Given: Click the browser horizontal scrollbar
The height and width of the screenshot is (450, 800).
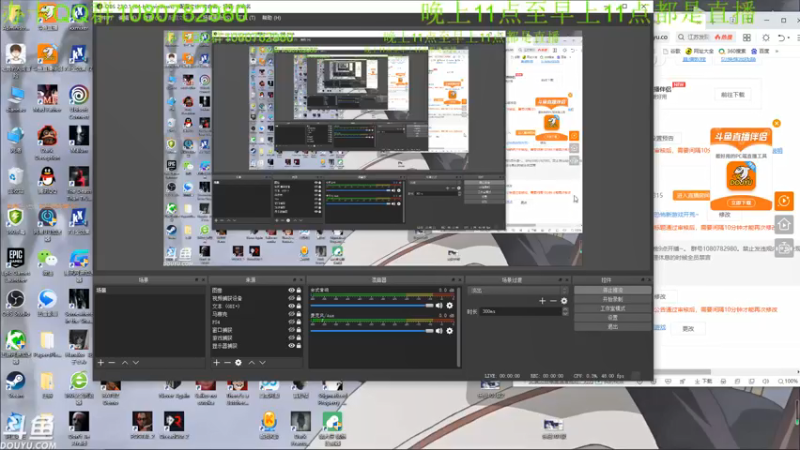Looking at the screenshot, I should click(682, 371).
